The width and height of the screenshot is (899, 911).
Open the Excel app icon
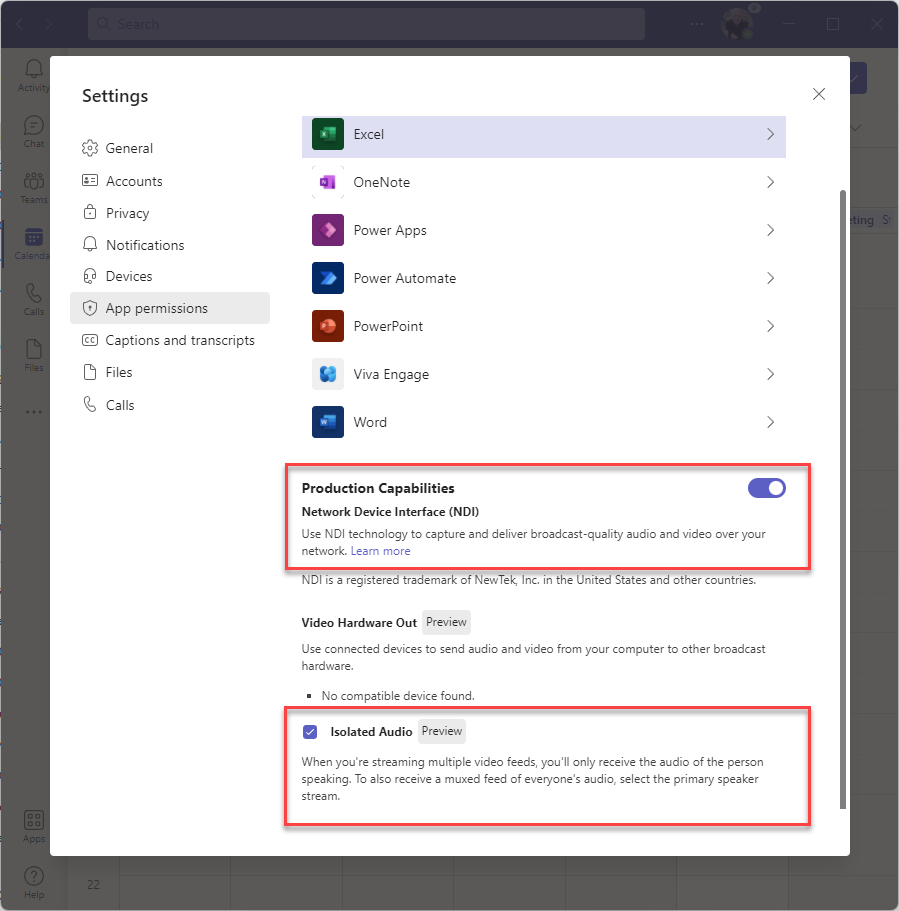(x=328, y=134)
